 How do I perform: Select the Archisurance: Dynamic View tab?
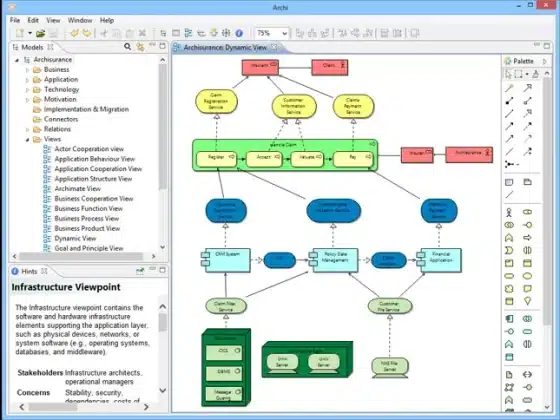click(225, 47)
